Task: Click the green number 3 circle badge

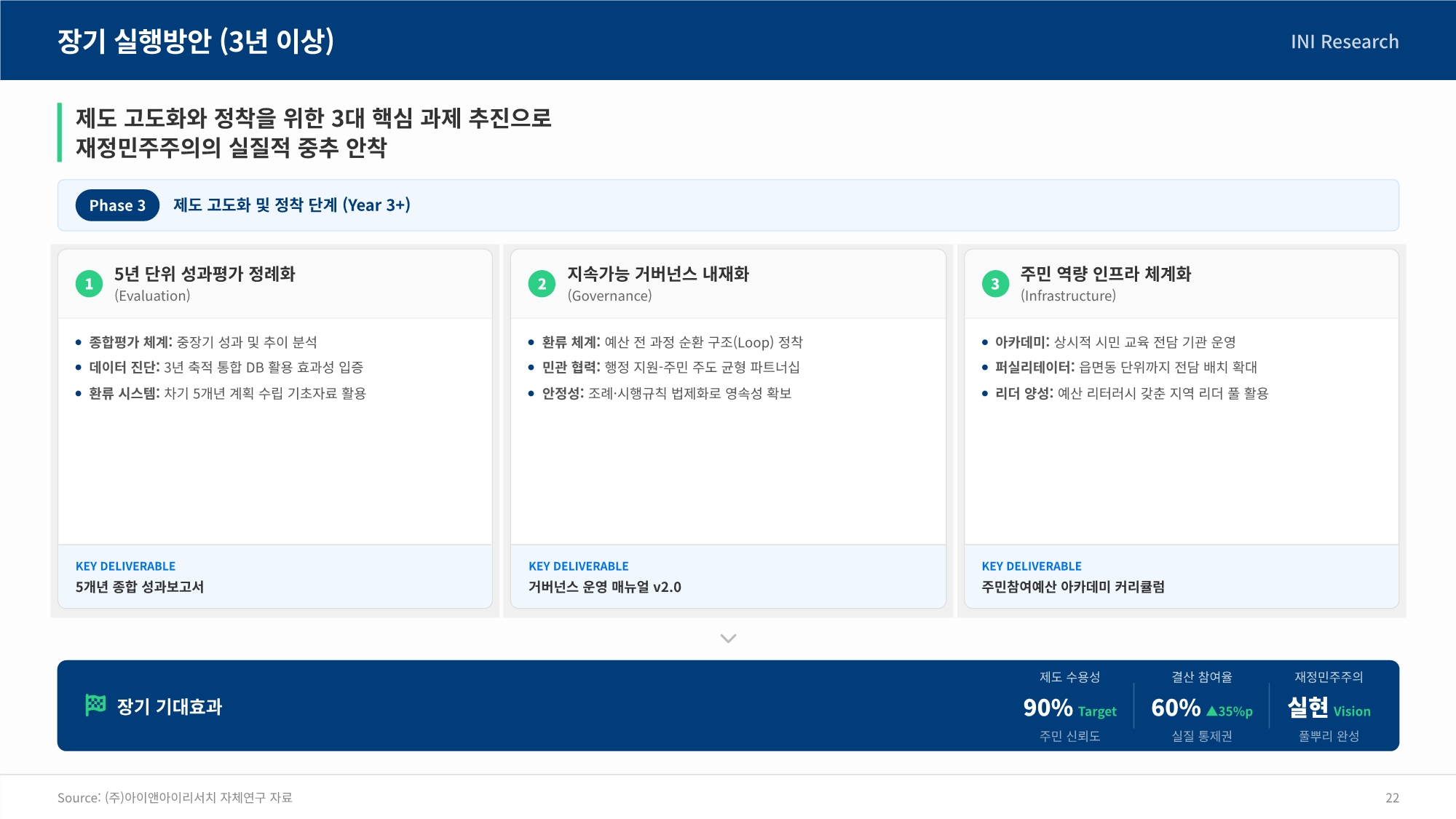Action: point(995,284)
